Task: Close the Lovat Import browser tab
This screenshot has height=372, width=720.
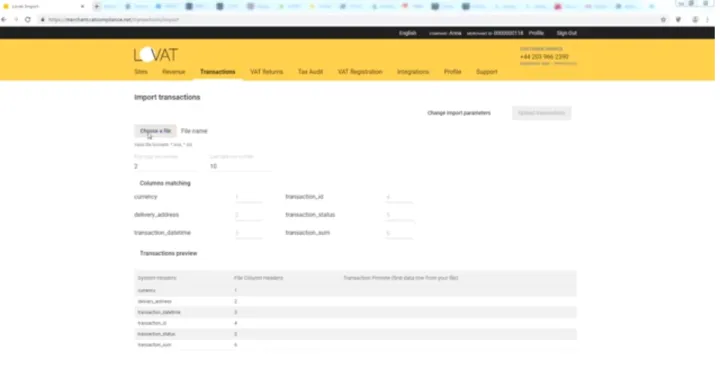Action: (82, 6)
